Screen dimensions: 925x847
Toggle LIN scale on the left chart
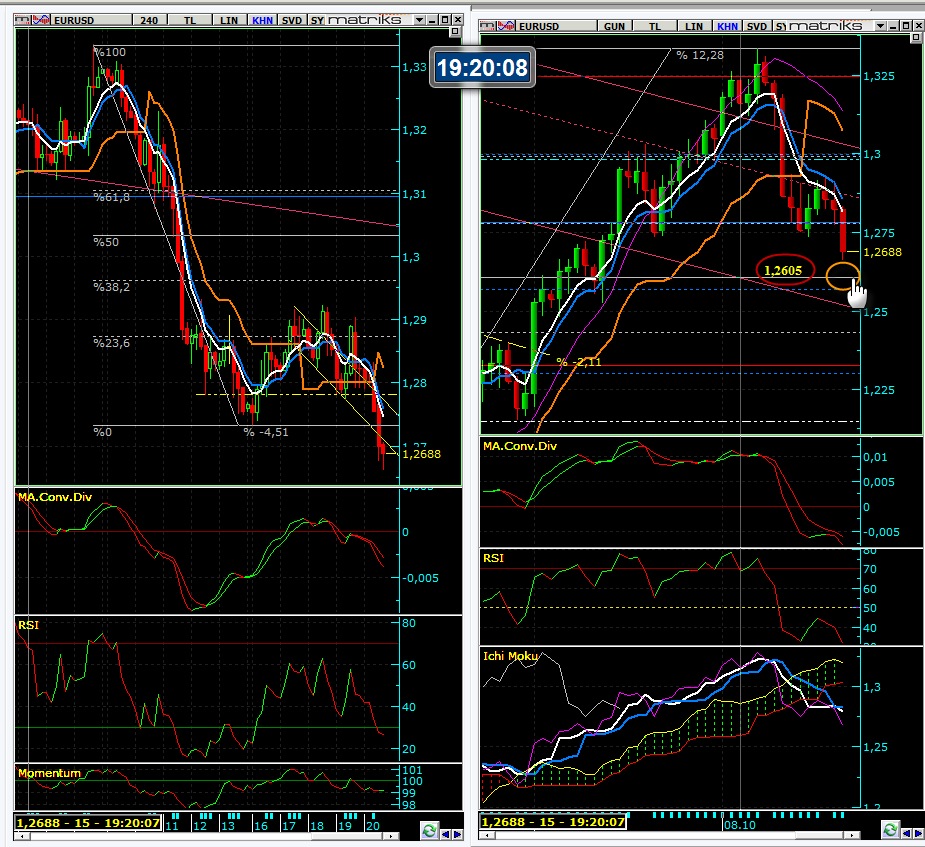pyautogui.click(x=229, y=20)
